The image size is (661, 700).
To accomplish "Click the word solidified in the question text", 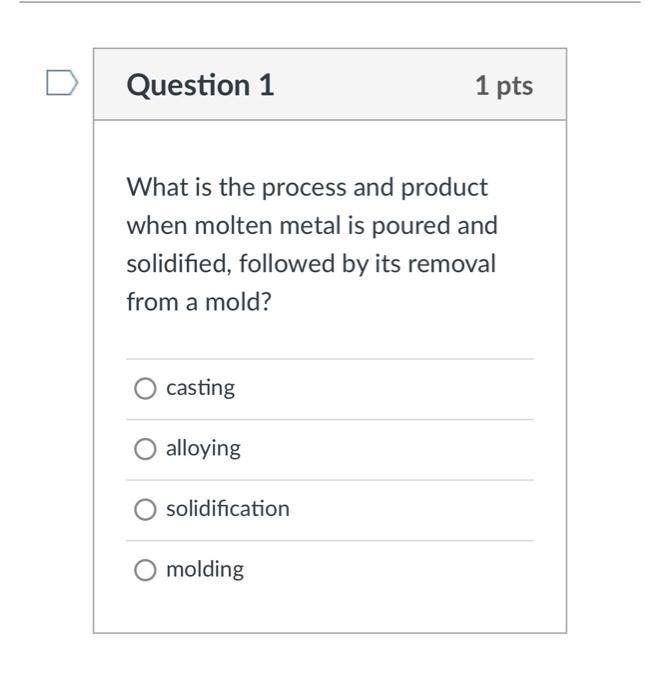I will pyautogui.click(x=179, y=264).
